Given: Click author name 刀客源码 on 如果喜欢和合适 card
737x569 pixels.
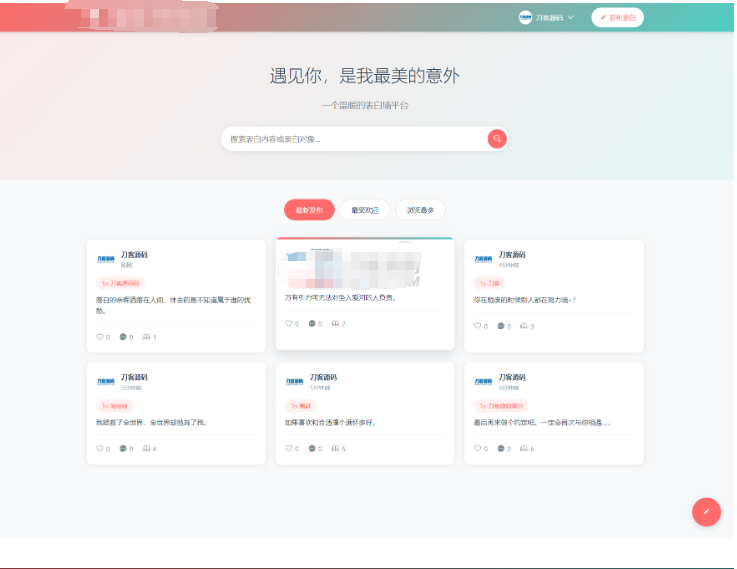Looking at the screenshot, I should (323, 377).
